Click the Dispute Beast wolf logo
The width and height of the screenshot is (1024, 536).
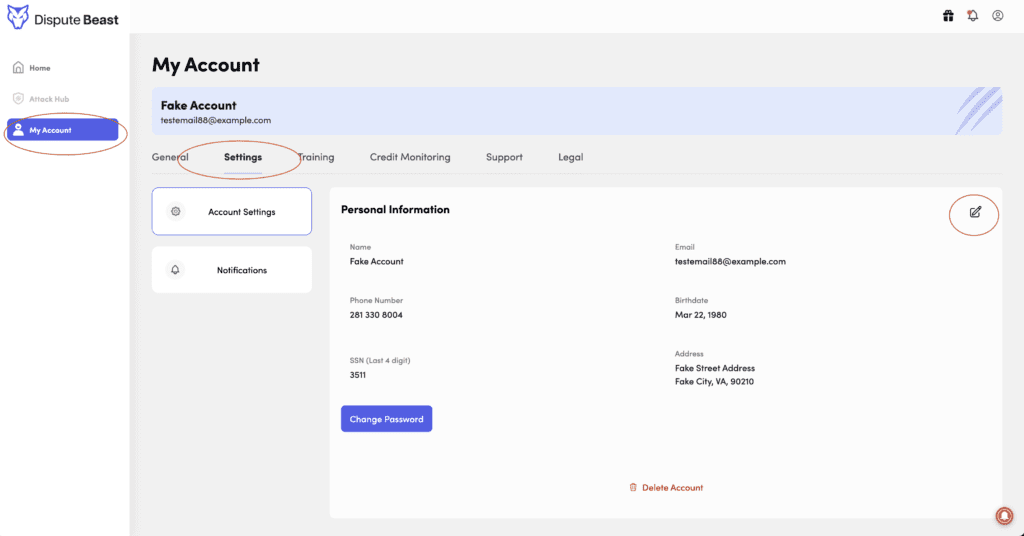19,16
